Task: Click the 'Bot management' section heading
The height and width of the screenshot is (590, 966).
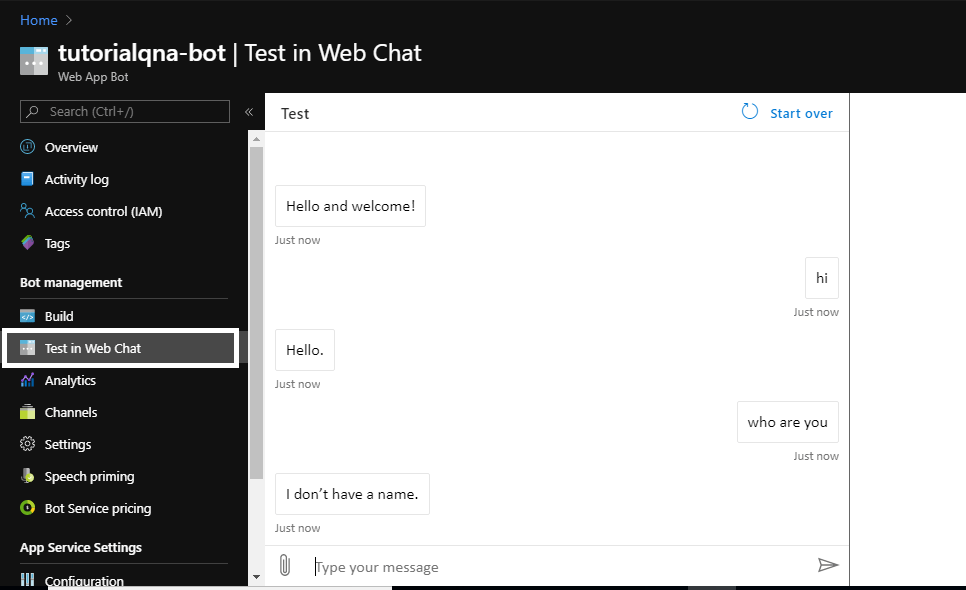Action: click(x=71, y=283)
